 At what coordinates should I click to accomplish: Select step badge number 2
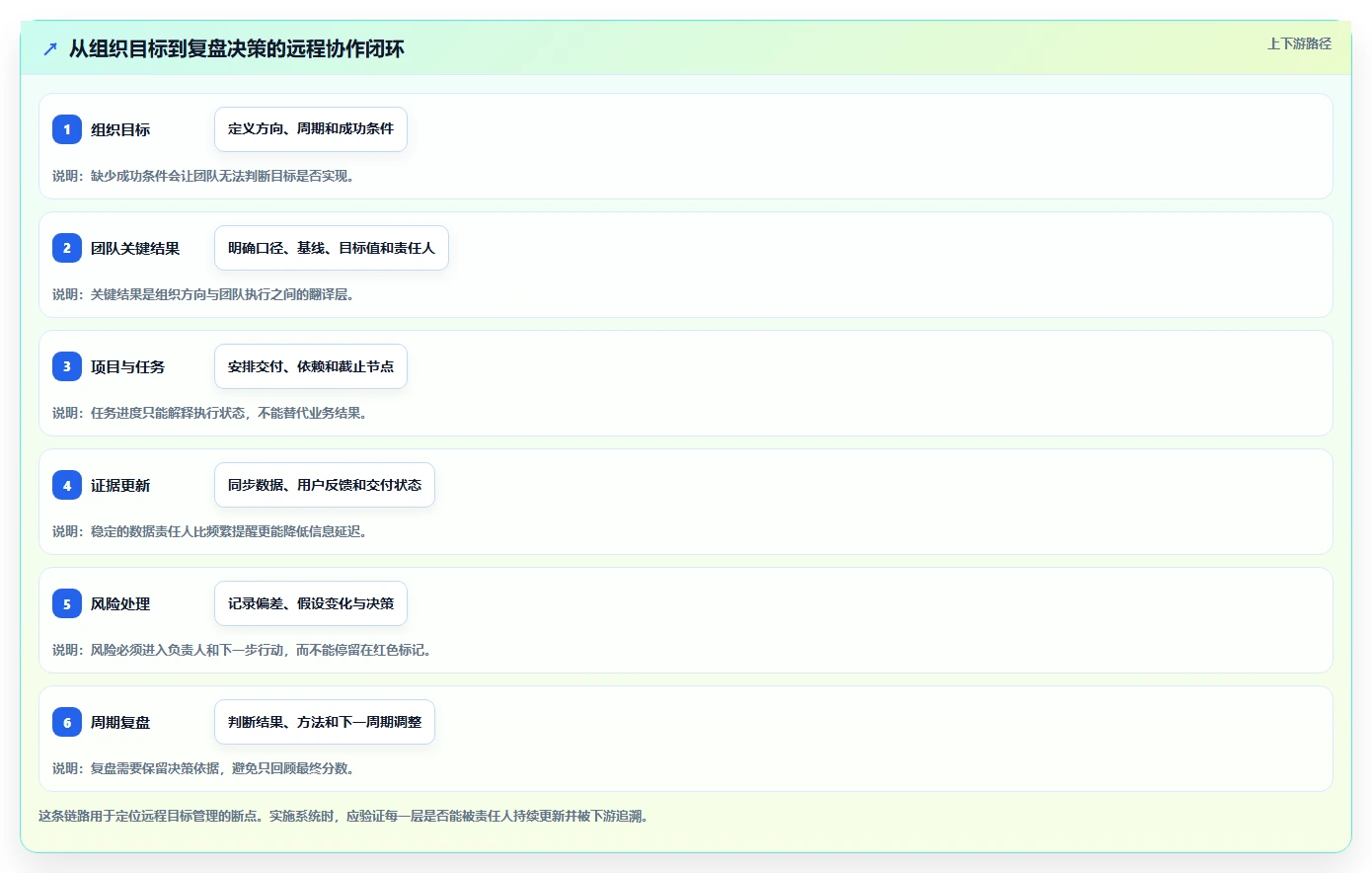[67, 248]
